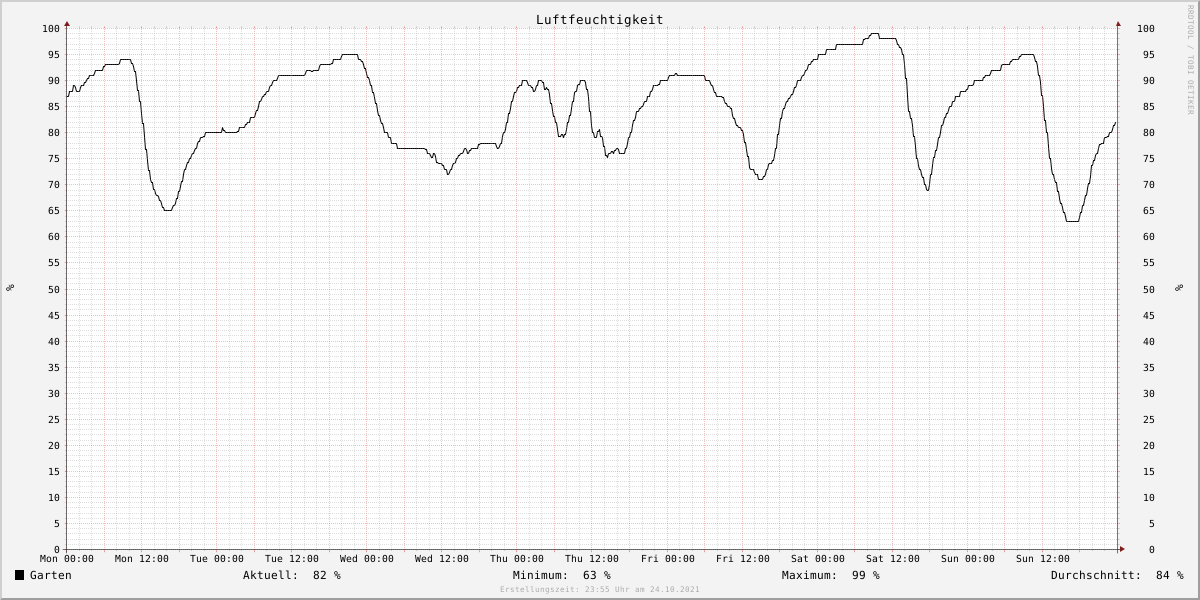Click the 50 label on left axis
Image resolution: width=1200 pixels, height=600 pixels.
tap(54, 289)
